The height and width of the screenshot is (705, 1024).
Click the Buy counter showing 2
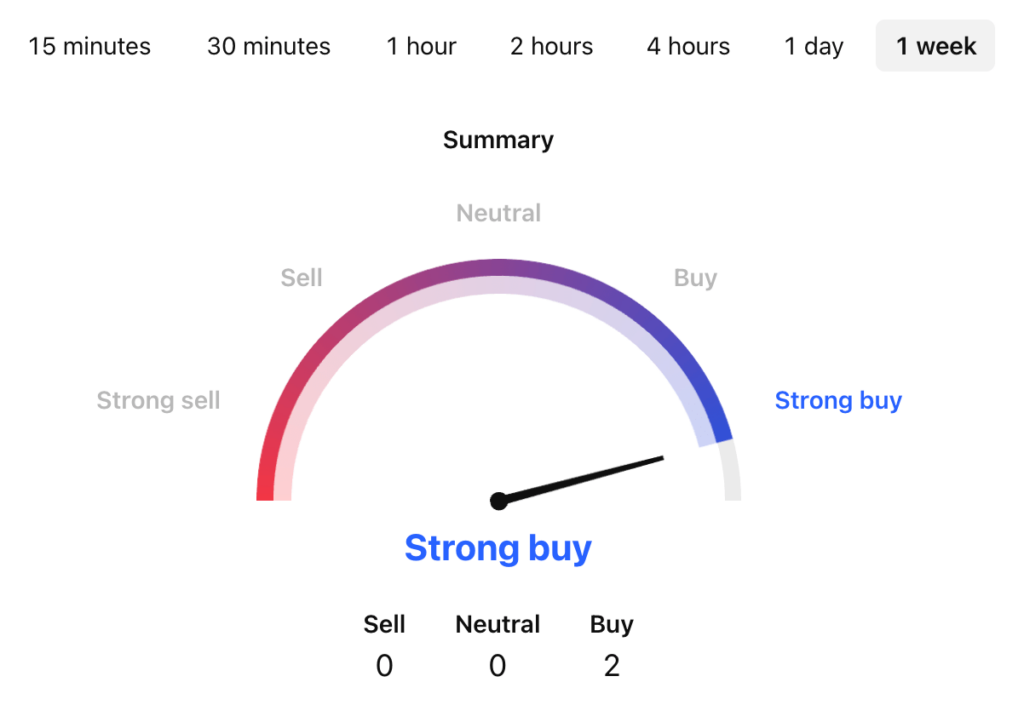click(611, 665)
